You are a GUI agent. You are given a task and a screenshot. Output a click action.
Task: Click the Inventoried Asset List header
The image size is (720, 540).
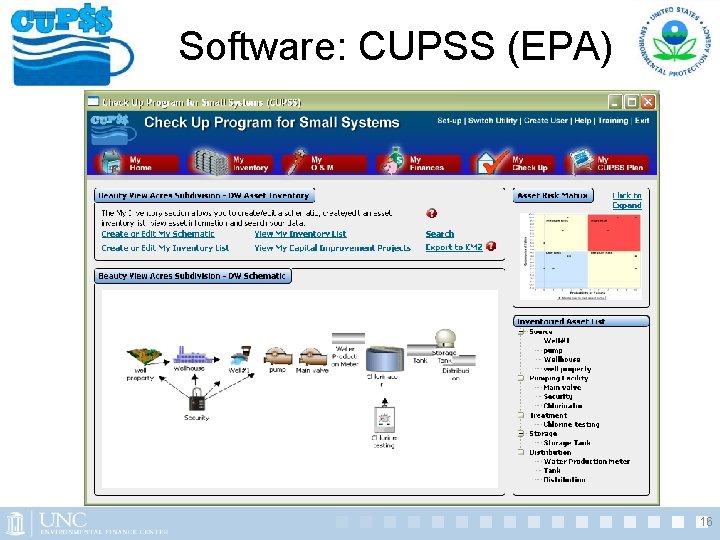[581, 321]
